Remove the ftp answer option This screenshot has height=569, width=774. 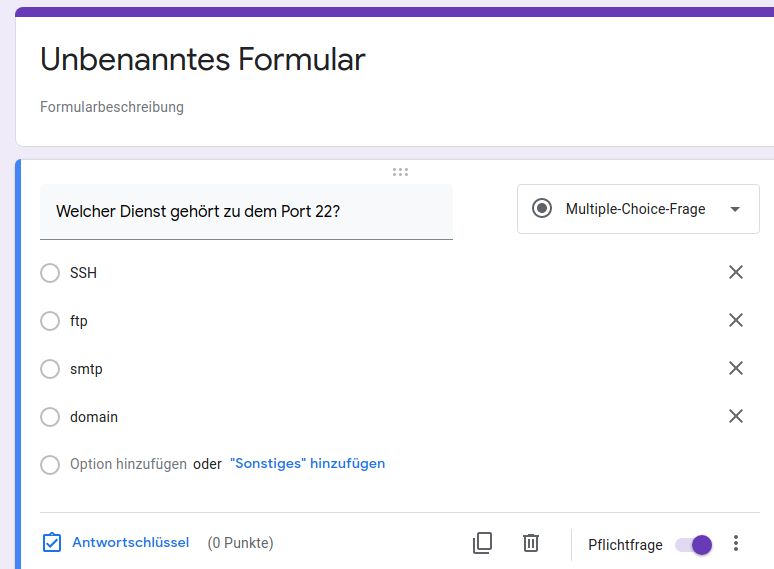click(736, 321)
